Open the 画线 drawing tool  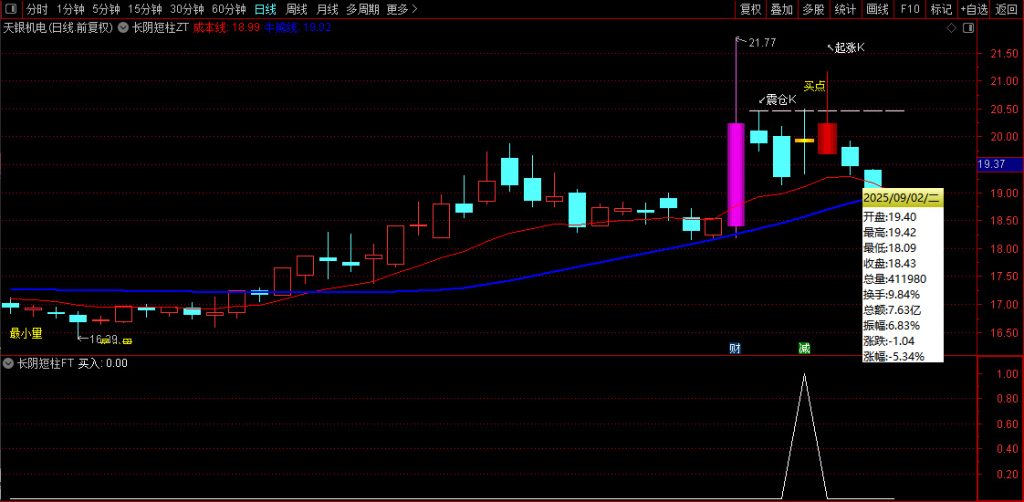877,9
